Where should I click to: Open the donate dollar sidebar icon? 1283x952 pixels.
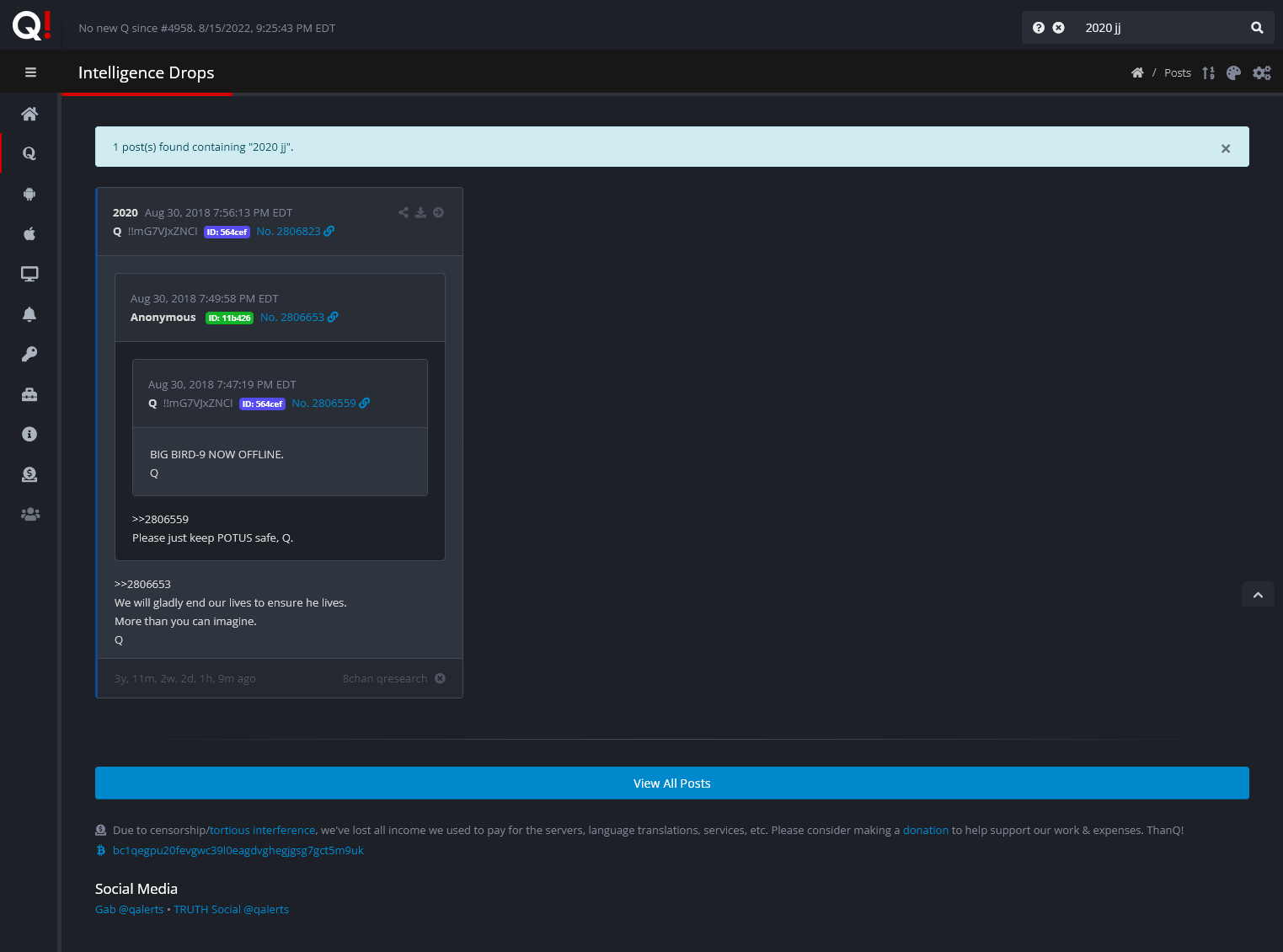point(29,474)
